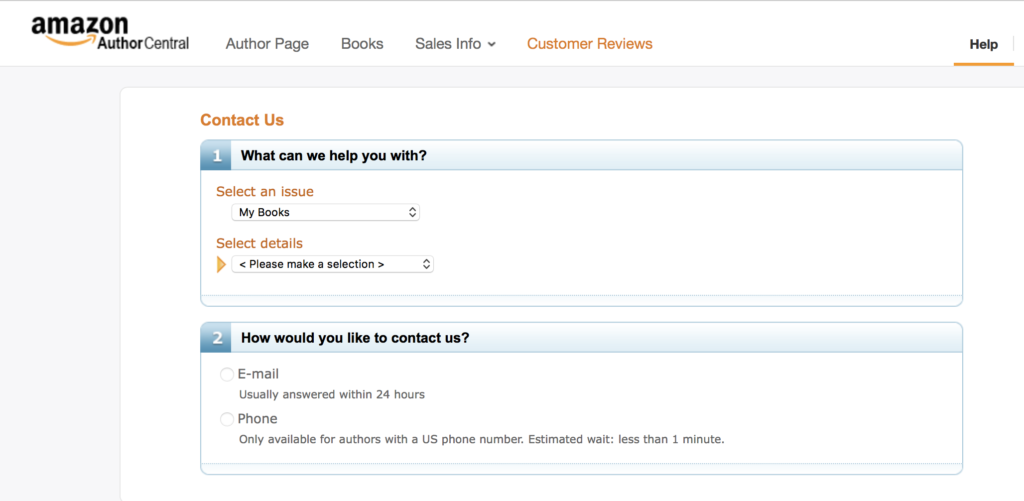This screenshot has width=1024, height=501.
Task: Click the 'Usually answered within 24 hours' text
Action: point(331,394)
